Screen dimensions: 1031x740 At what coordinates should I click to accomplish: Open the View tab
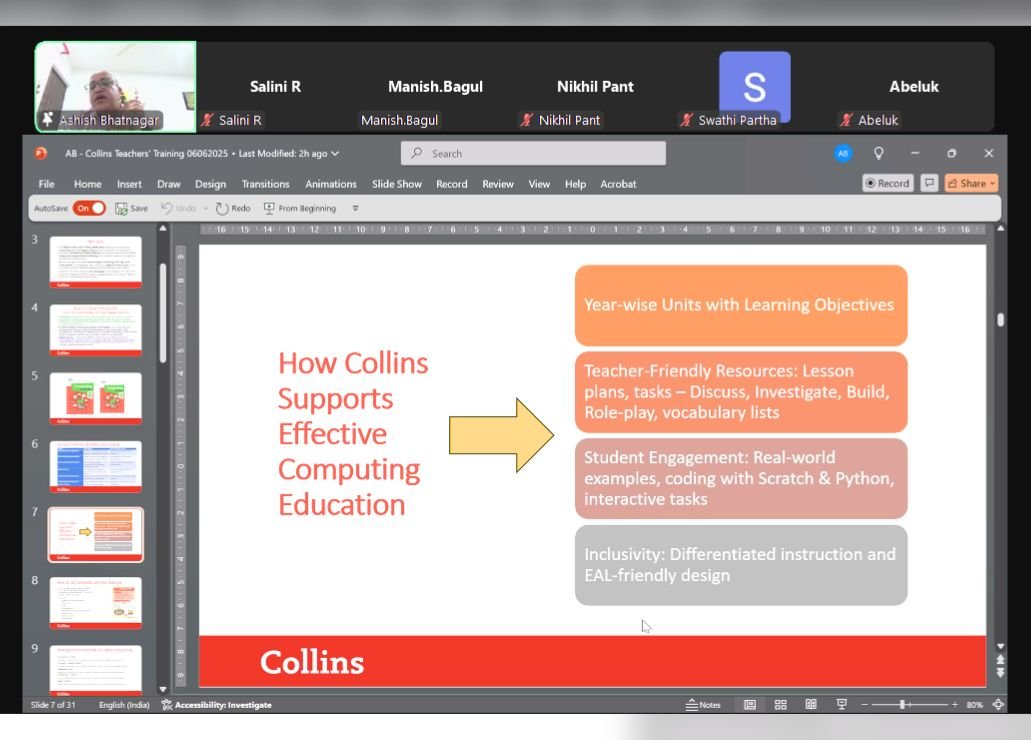539,184
